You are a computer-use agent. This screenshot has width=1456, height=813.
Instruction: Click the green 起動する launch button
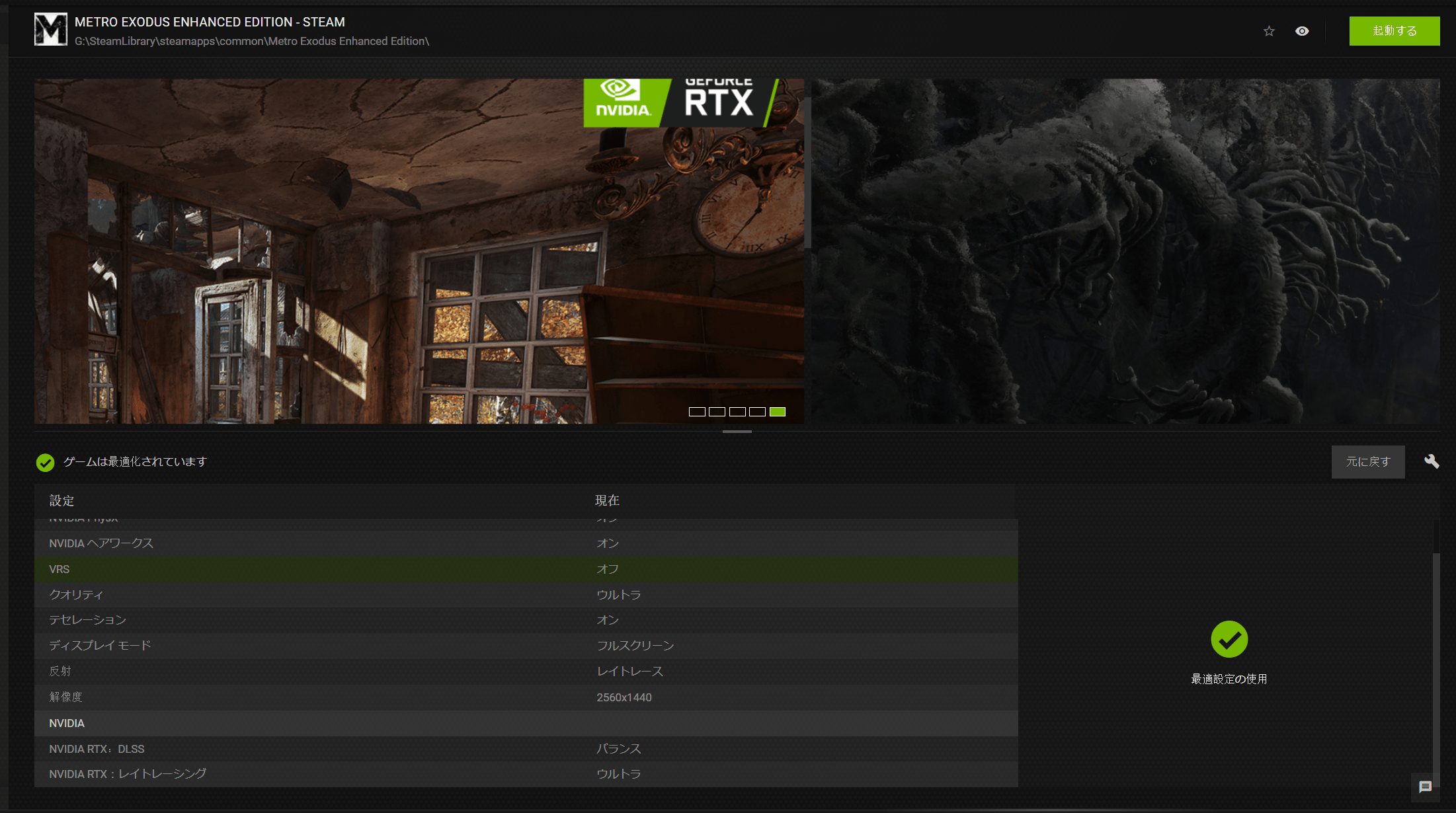click(x=1394, y=31)
